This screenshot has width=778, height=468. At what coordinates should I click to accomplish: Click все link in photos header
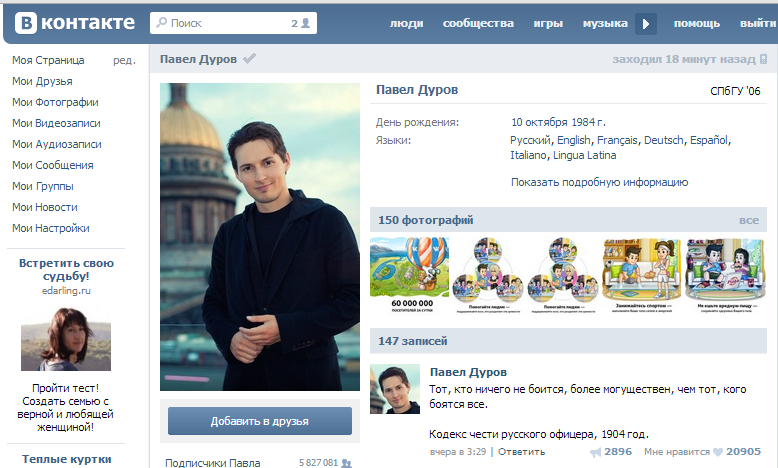pyautogui.click(x=749, y=220)
